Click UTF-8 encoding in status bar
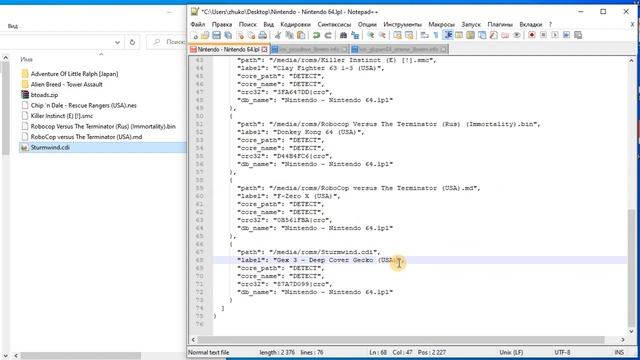 pyautogui.click(x=562, y=352)
